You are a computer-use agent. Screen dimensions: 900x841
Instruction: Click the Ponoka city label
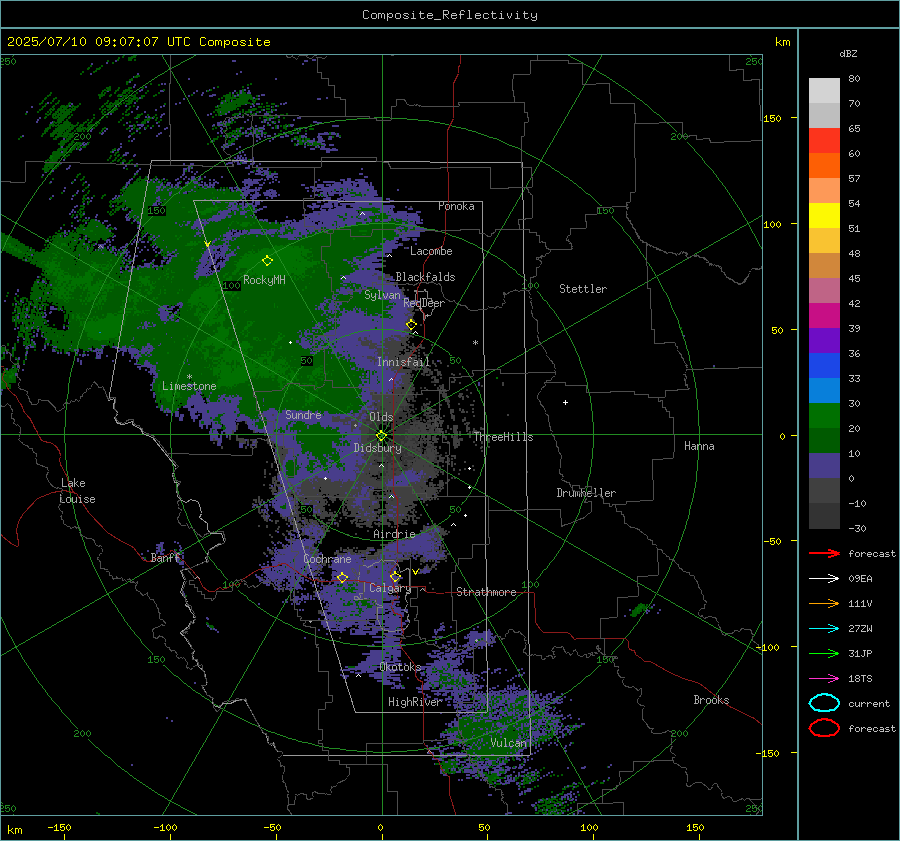pos(456,206)
